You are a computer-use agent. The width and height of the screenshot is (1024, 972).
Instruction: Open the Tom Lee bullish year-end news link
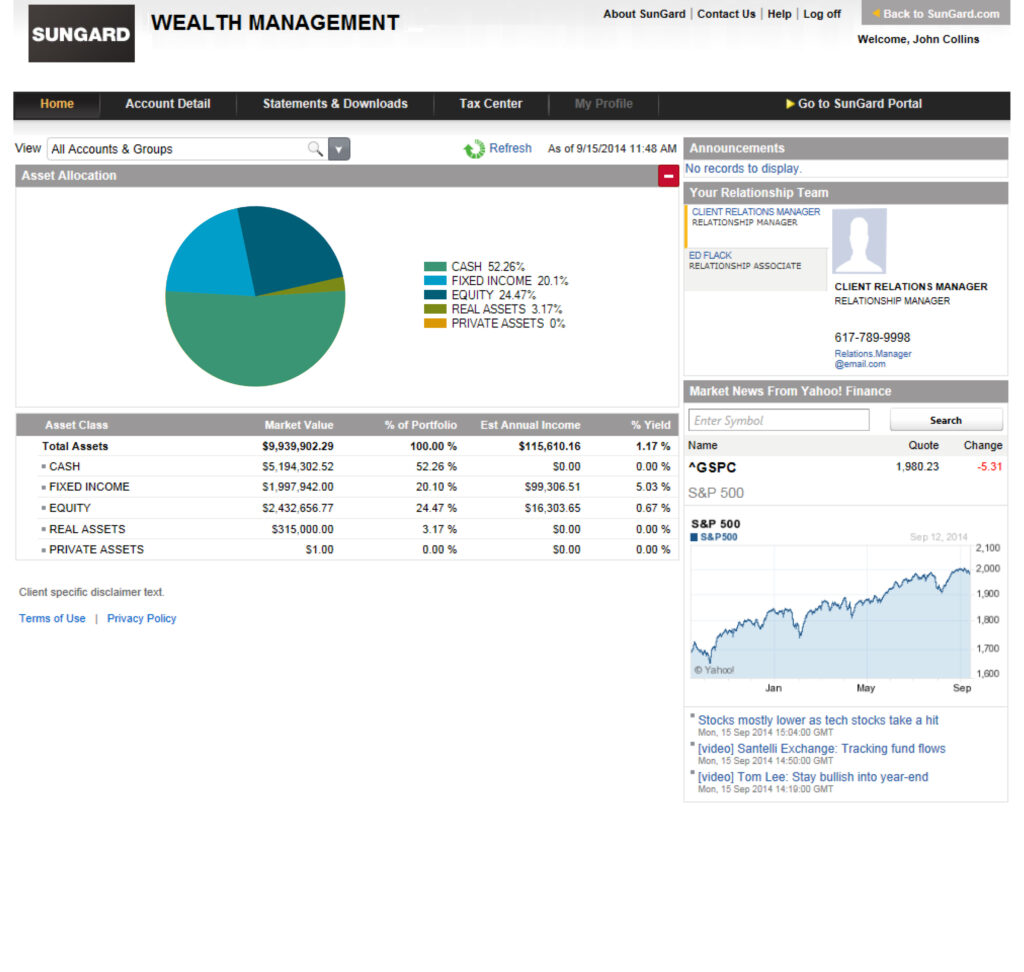click(812, 777)
